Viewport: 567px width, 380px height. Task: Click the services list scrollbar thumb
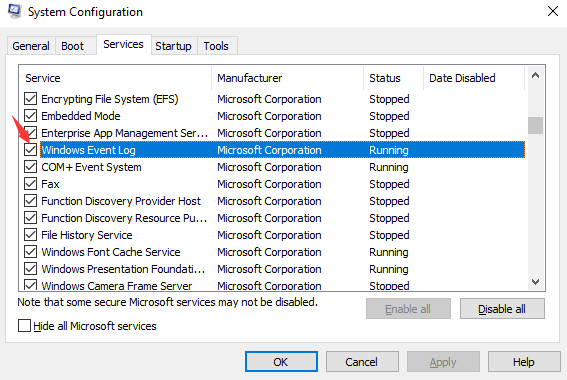pos(536,125)
